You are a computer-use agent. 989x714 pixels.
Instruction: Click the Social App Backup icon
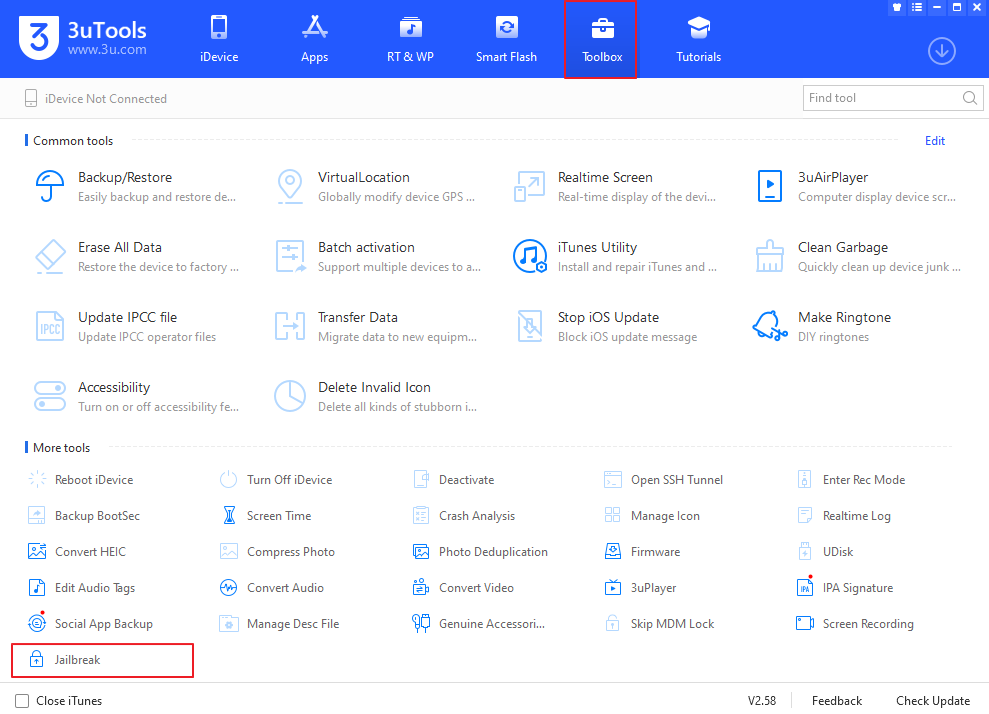coord(37,623)
